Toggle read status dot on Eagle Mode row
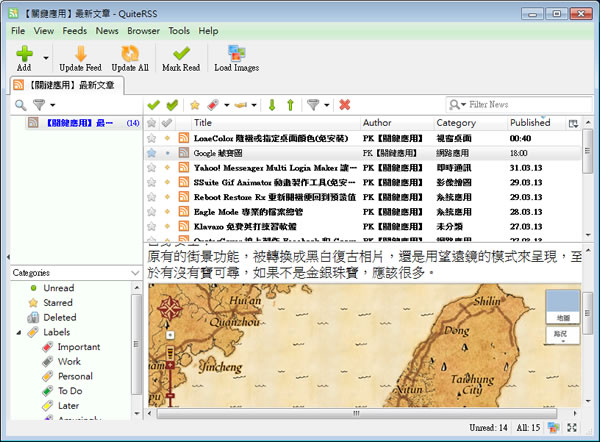Viewport: 600px width, 442px height. tap(167, 213)
